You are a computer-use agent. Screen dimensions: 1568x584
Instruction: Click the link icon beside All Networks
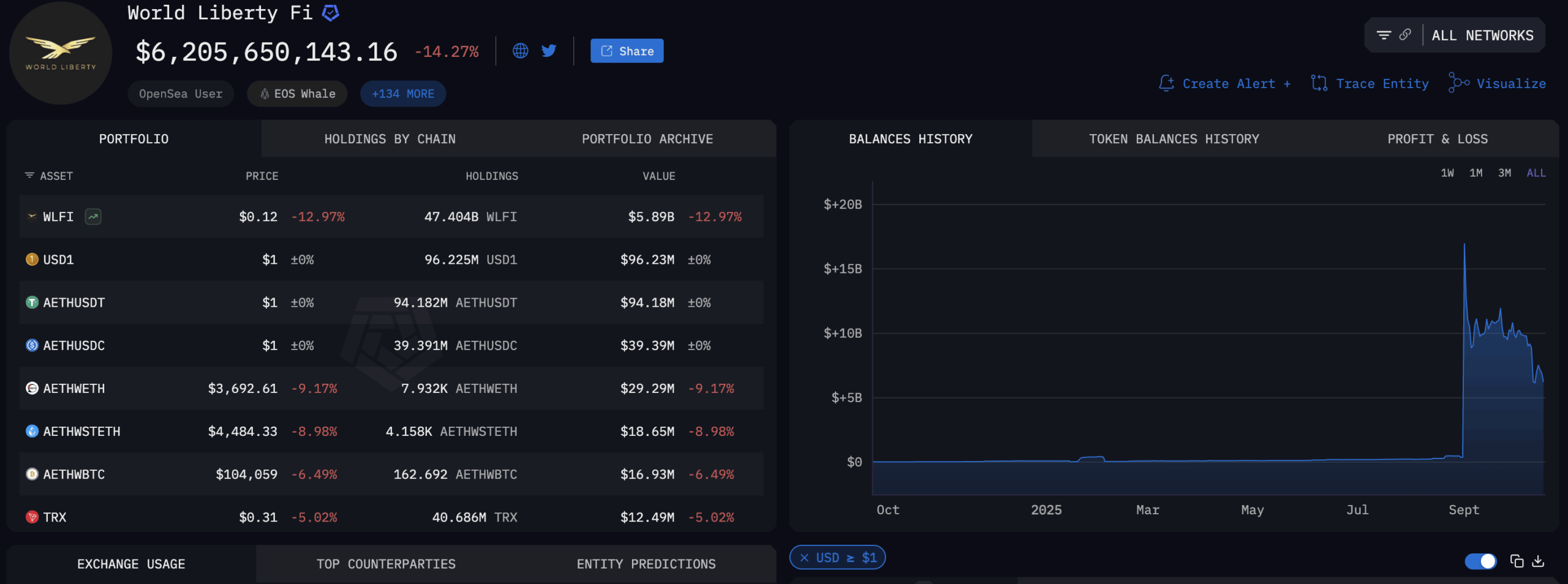pyautogui.click(x=1405, y=35)
